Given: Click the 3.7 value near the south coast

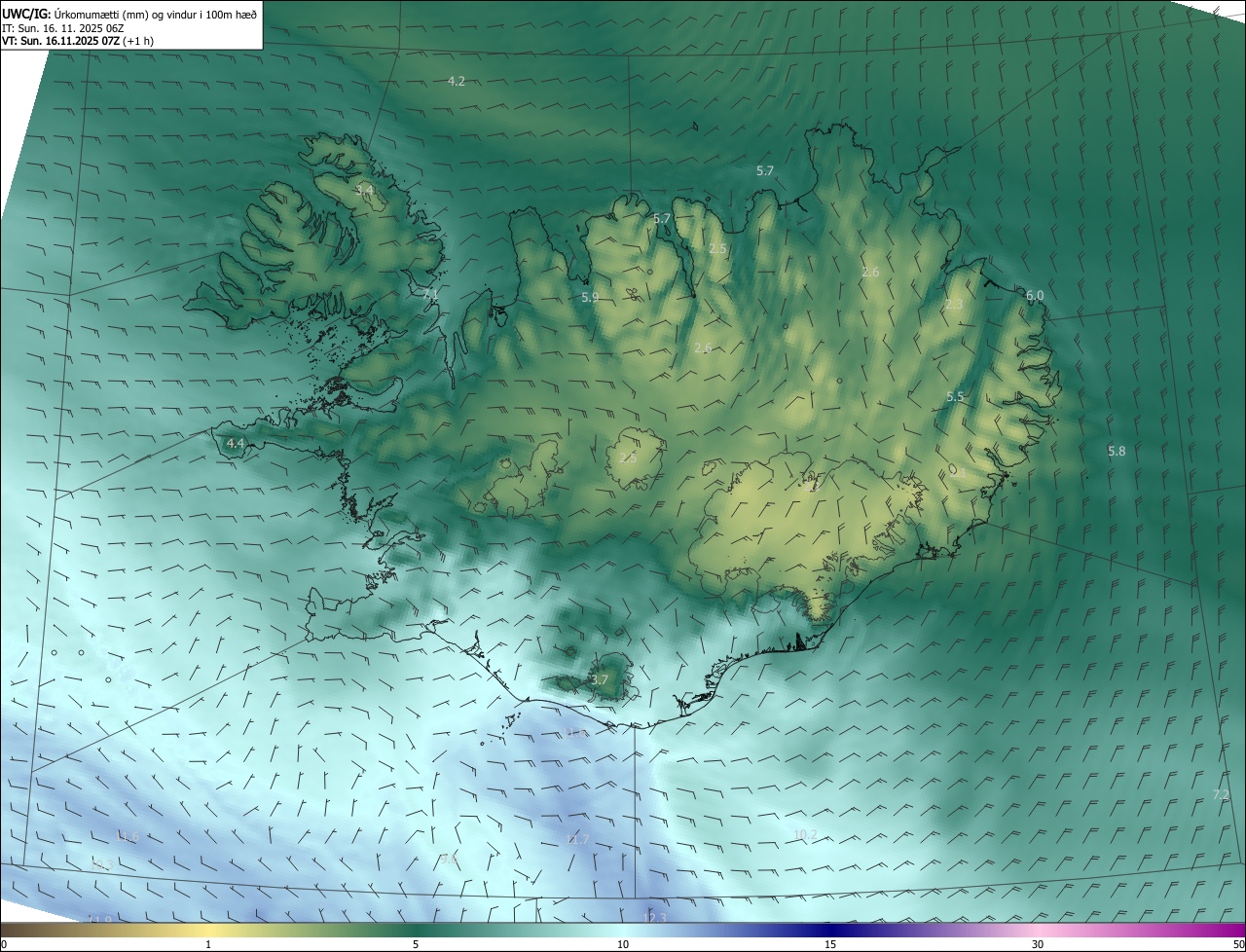Looking at the screenshot, I should tap(599, 679).
